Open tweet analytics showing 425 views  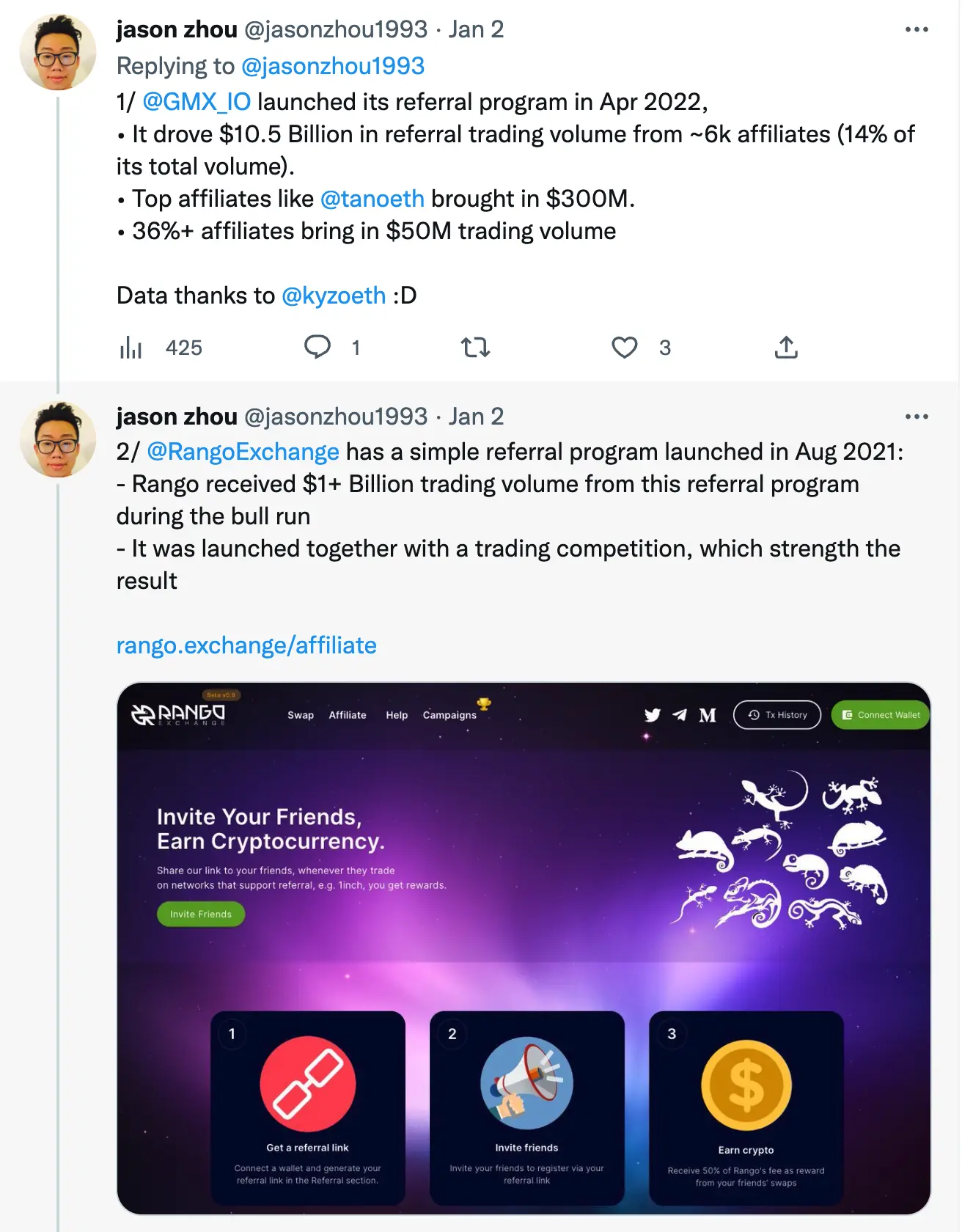[x=133, y=348]
